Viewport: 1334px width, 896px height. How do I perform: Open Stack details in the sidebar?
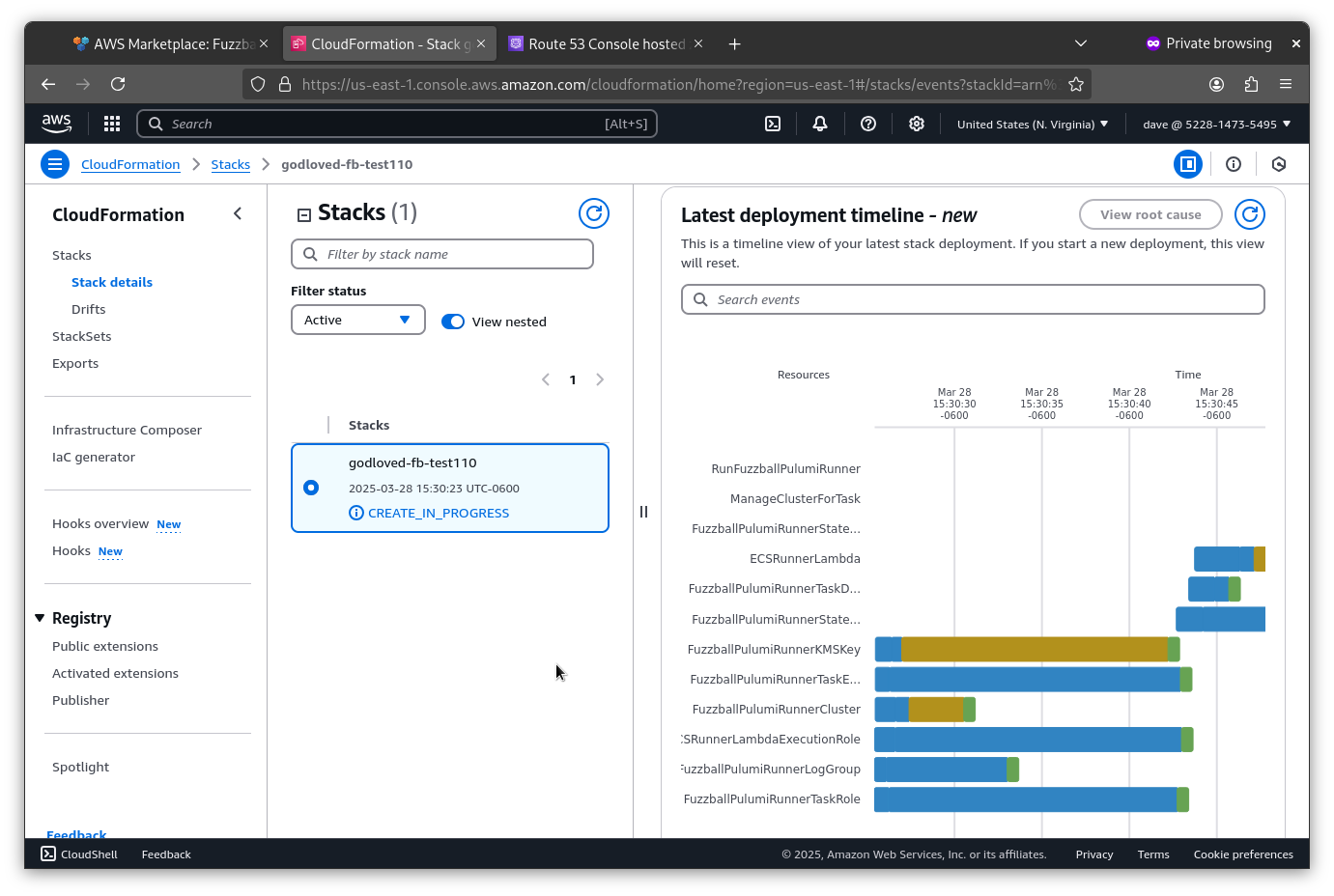coord(112,282)
